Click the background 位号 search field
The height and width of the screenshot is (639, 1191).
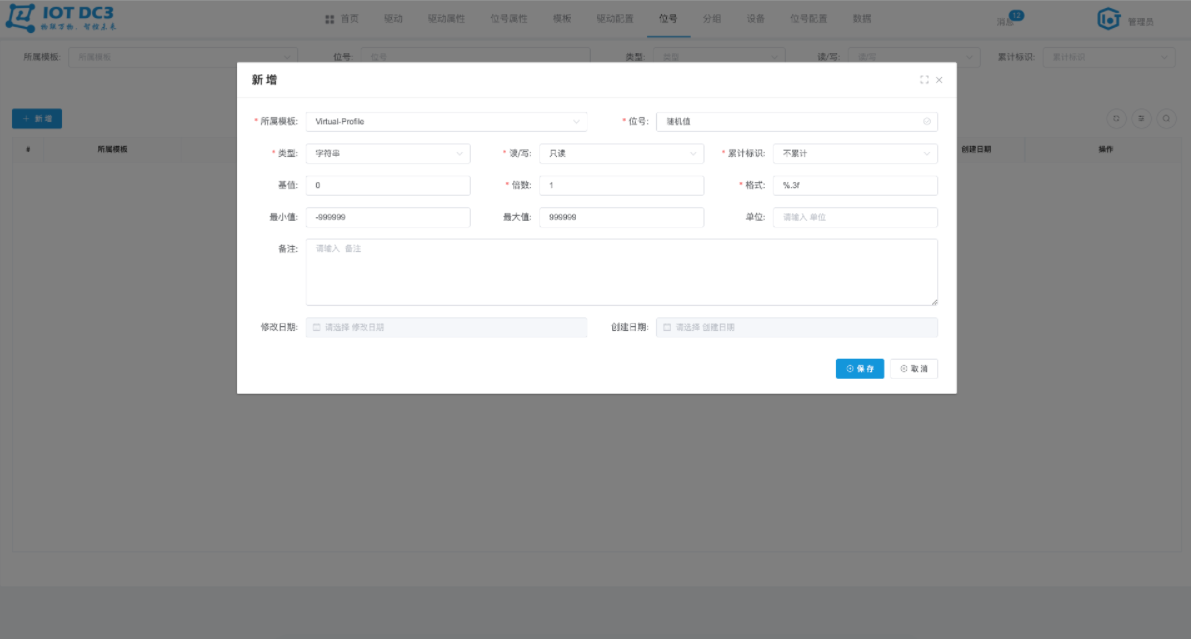[475, 57]
